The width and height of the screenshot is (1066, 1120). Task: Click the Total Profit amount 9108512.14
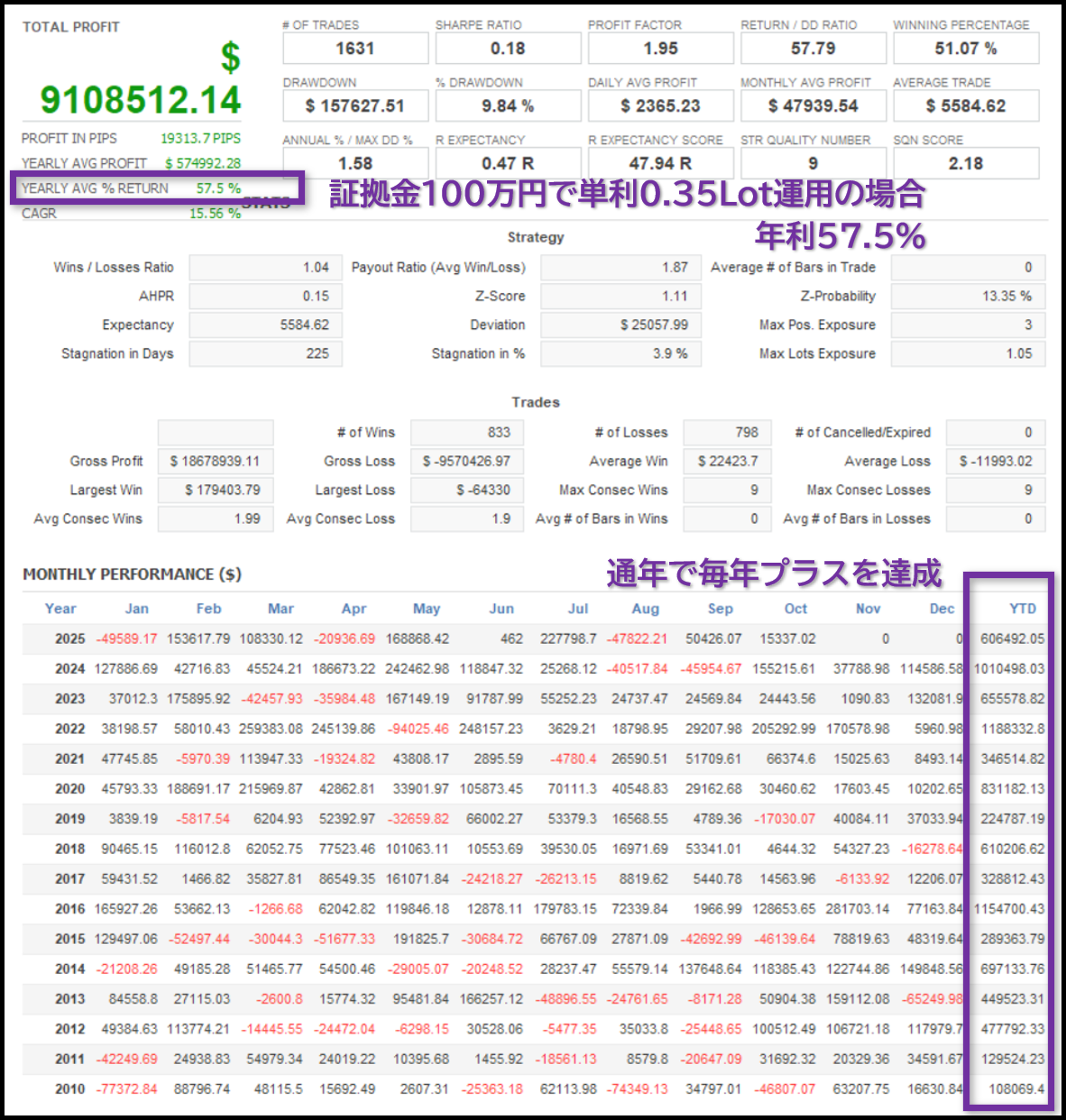141,100
